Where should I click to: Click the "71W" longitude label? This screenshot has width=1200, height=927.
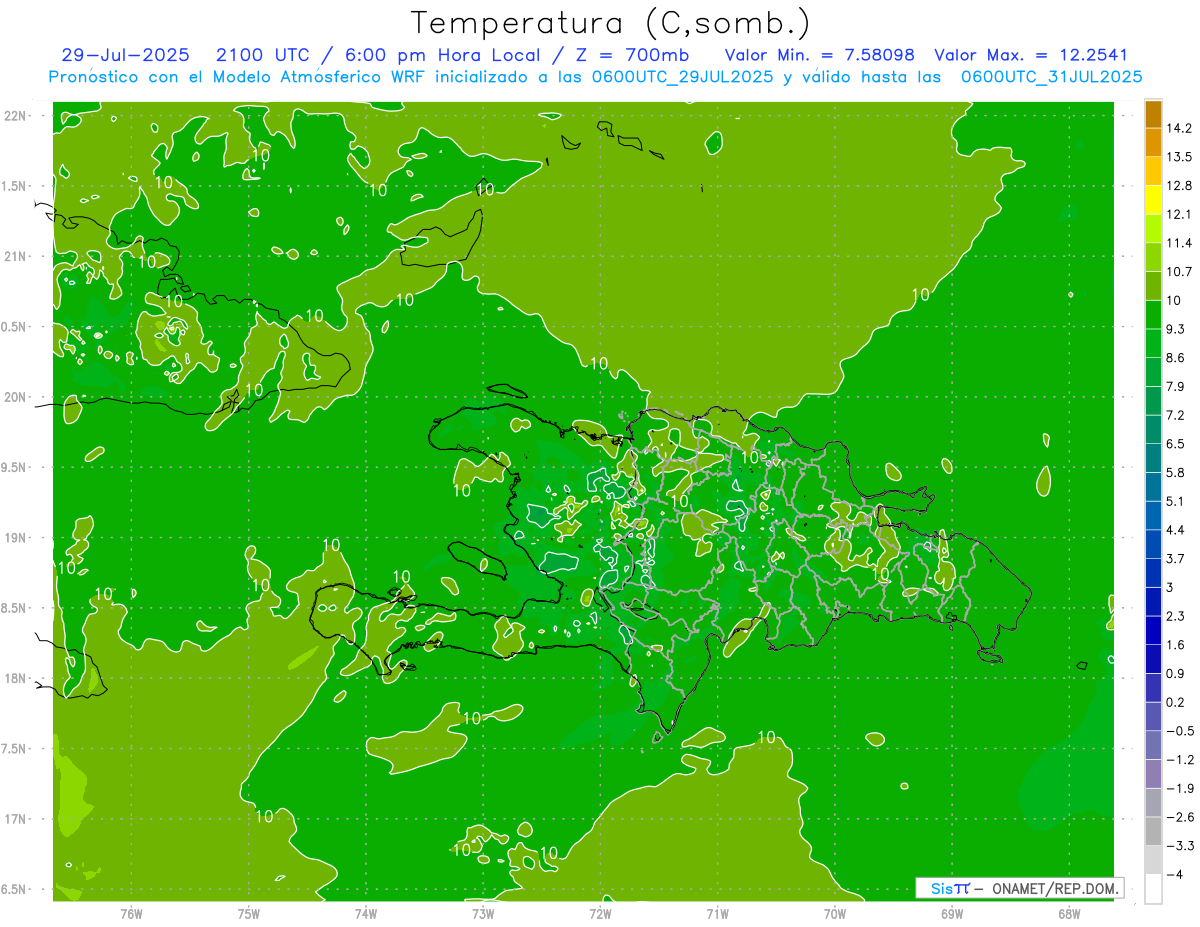(717, 913)
